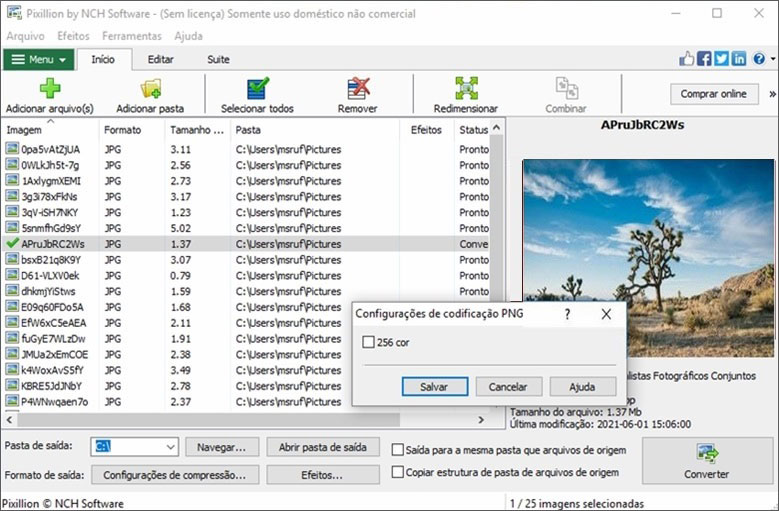Click the Pasta column header
779x511 pixels.
pyautogui.click(x=315, y=130)
